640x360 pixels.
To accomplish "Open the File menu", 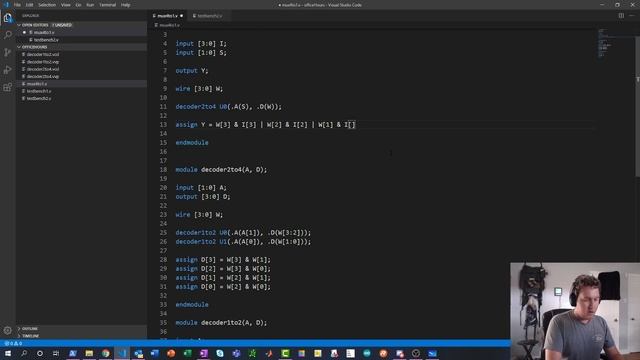I will 17,5.
